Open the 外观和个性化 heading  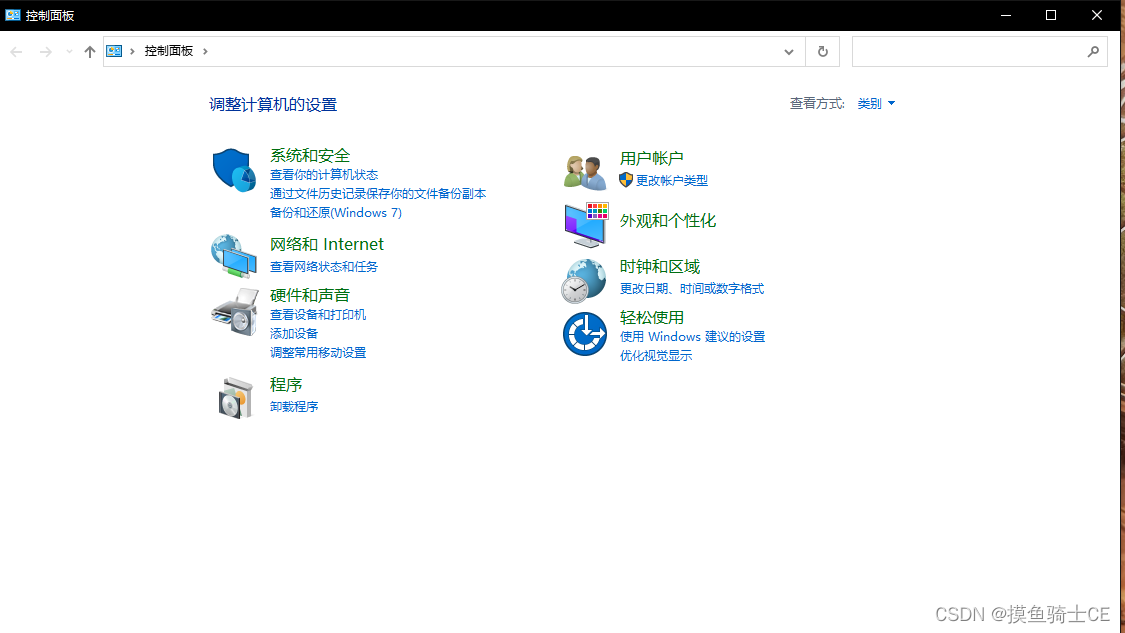click(x=668, y=220)
